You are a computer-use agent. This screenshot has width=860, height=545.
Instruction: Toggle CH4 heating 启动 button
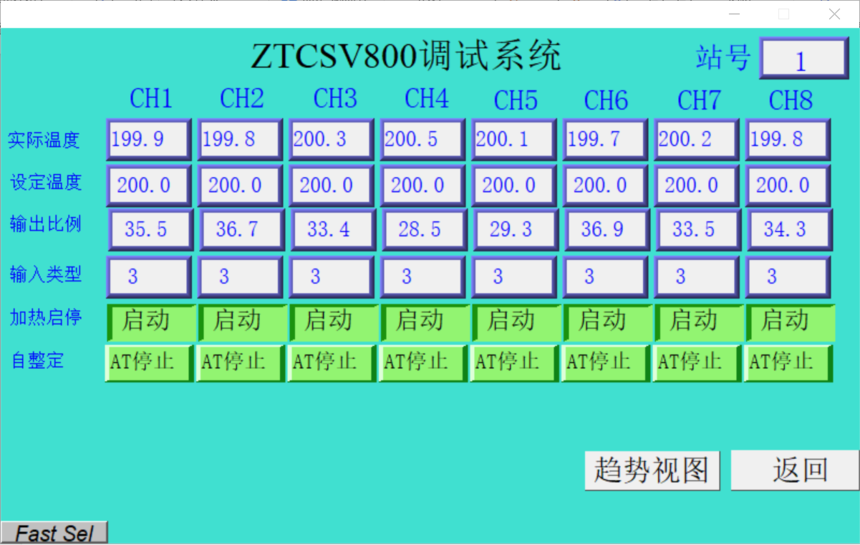tap(425, 323)
